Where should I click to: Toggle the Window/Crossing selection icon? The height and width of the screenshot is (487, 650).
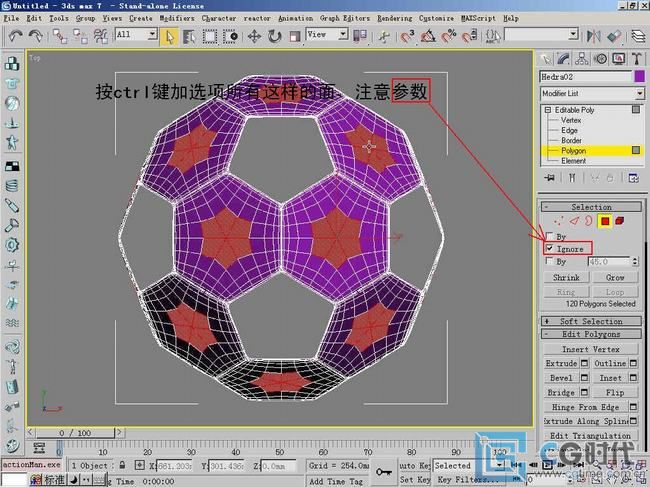click(x=230, y=37)
